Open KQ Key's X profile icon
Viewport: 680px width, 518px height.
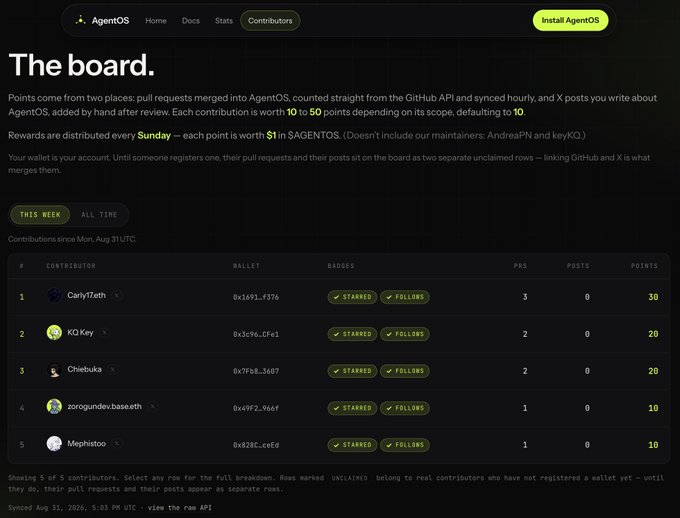(x=105, y=332)
